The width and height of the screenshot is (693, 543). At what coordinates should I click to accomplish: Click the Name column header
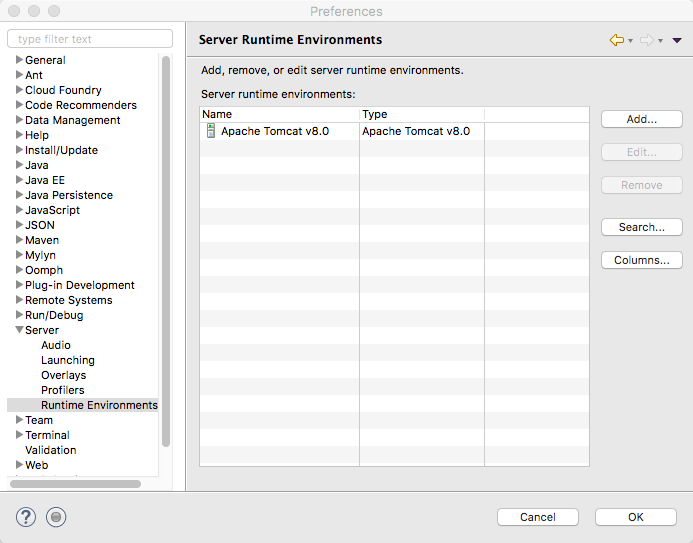[x=280, y=114]
